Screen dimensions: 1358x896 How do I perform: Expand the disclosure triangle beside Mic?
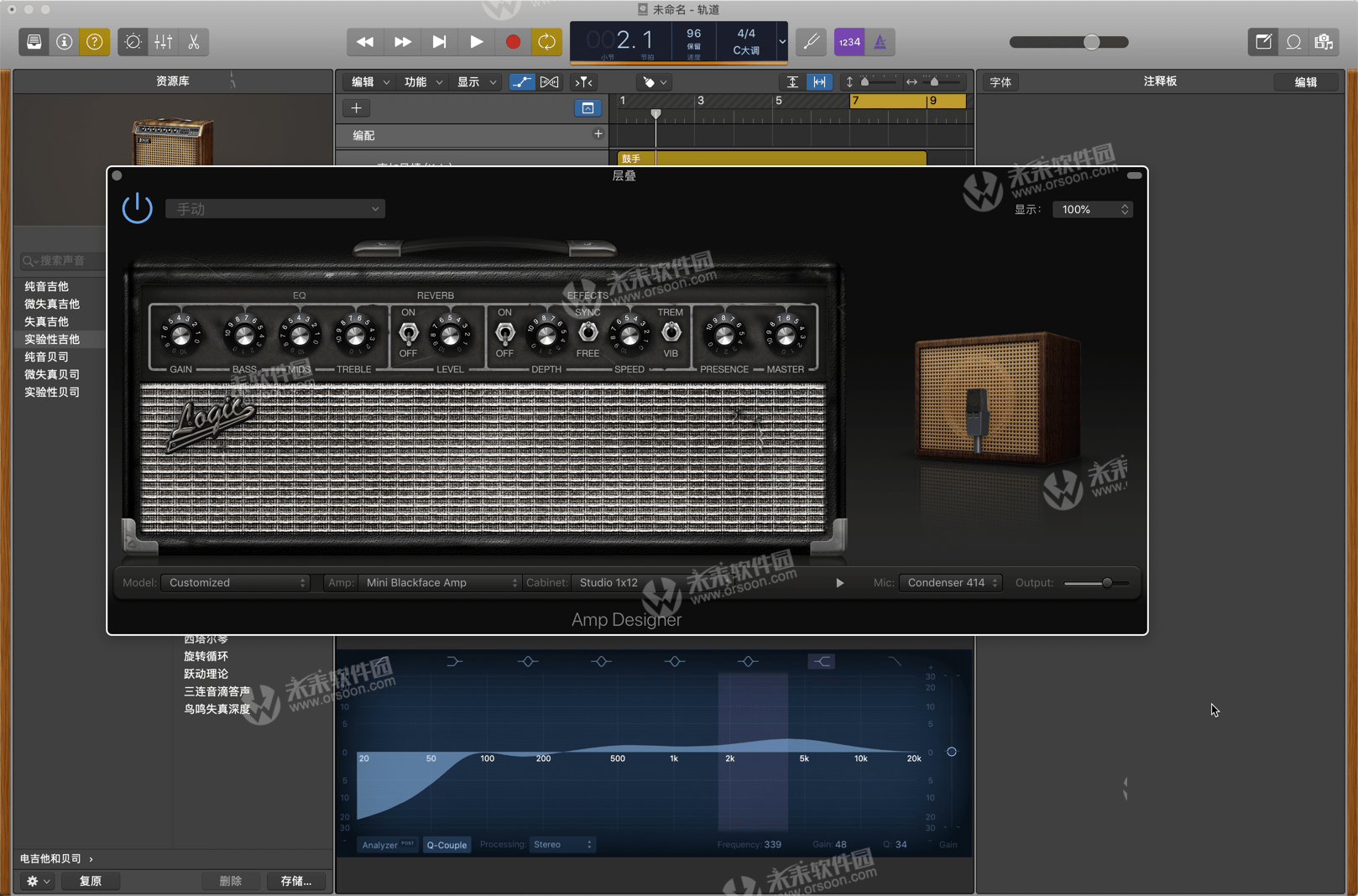pos(840,583)
